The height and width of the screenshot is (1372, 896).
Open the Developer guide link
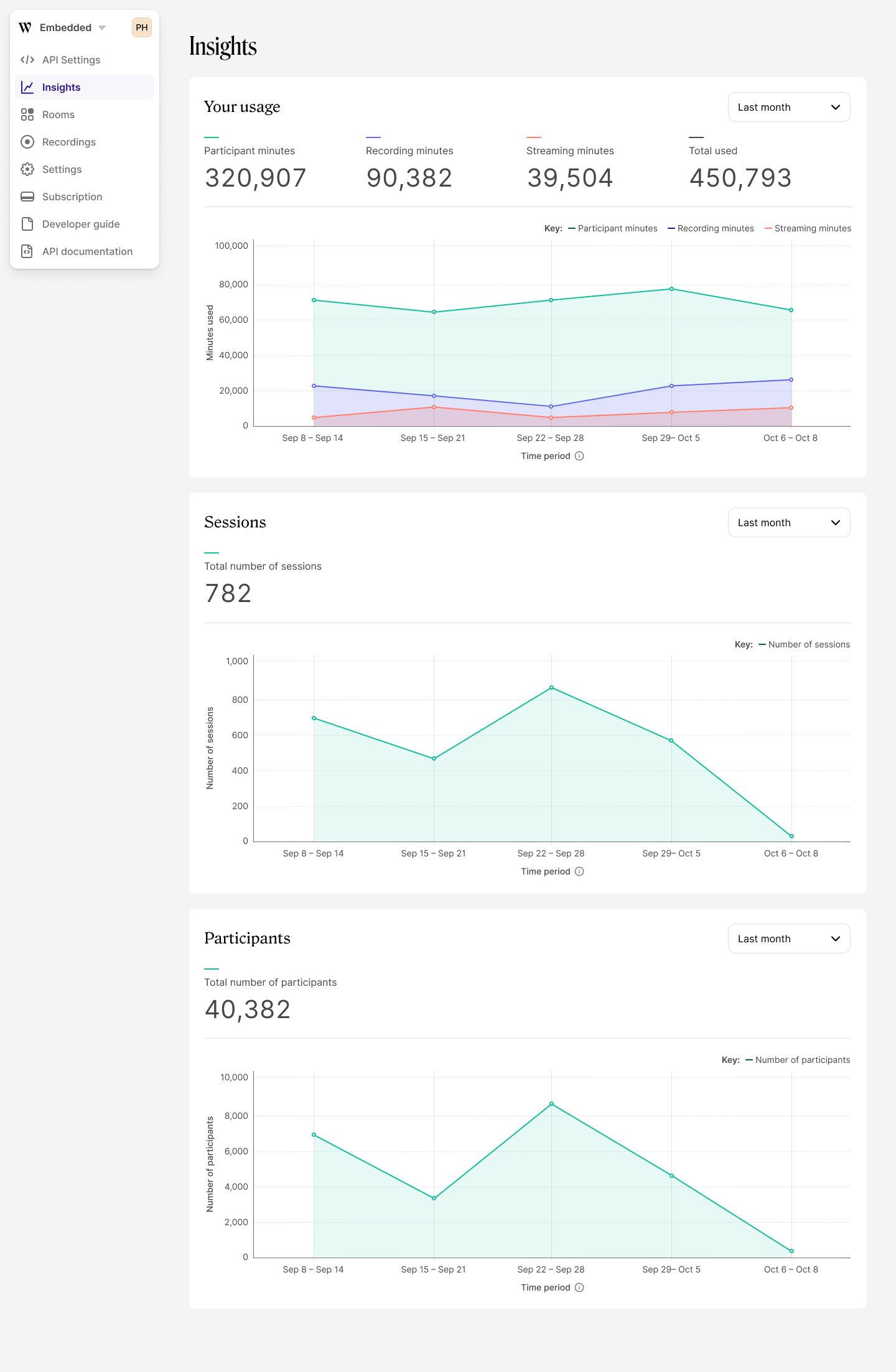[85, 224]
